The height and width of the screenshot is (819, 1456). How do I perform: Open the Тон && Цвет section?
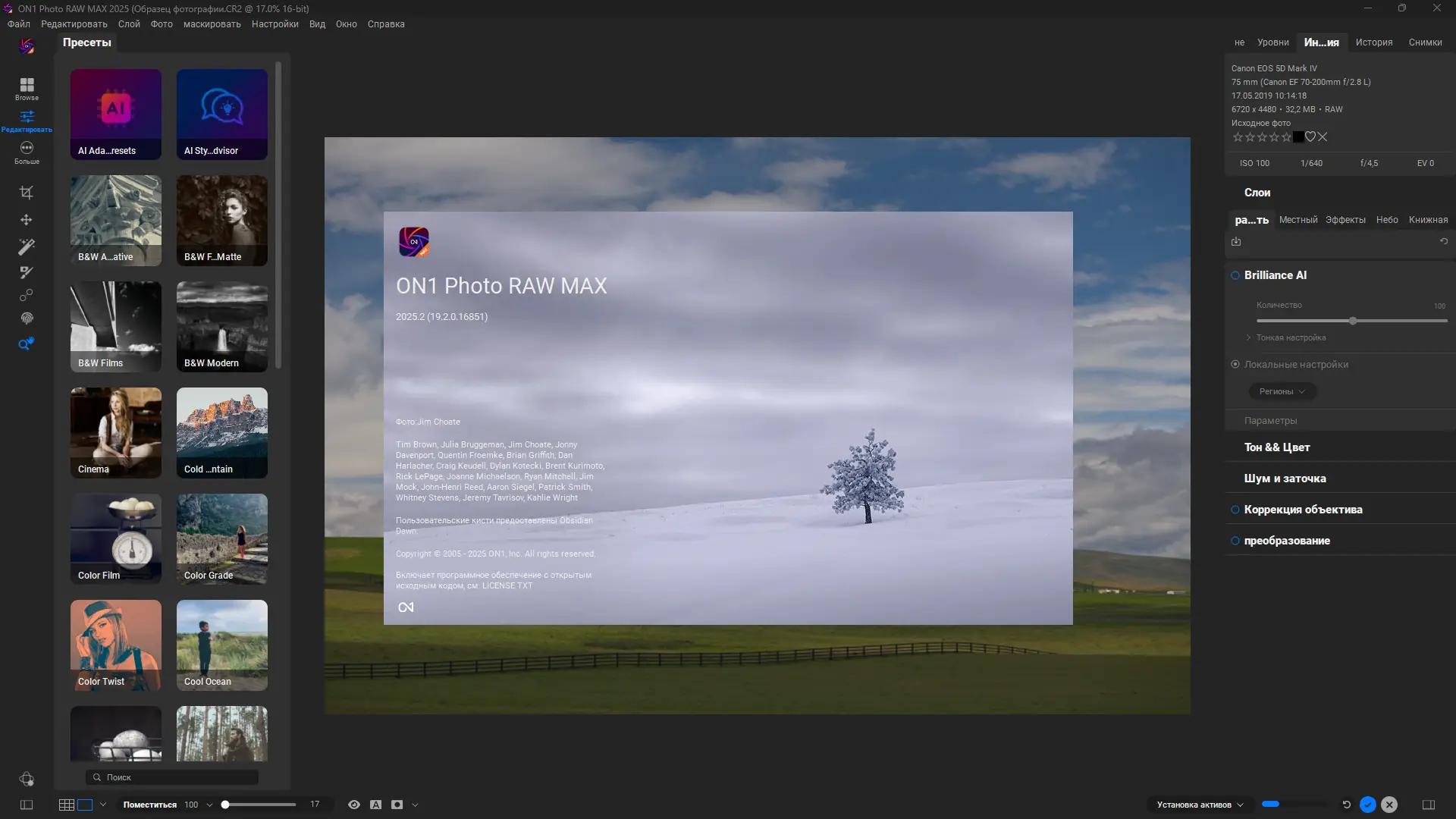point(1277,447)
